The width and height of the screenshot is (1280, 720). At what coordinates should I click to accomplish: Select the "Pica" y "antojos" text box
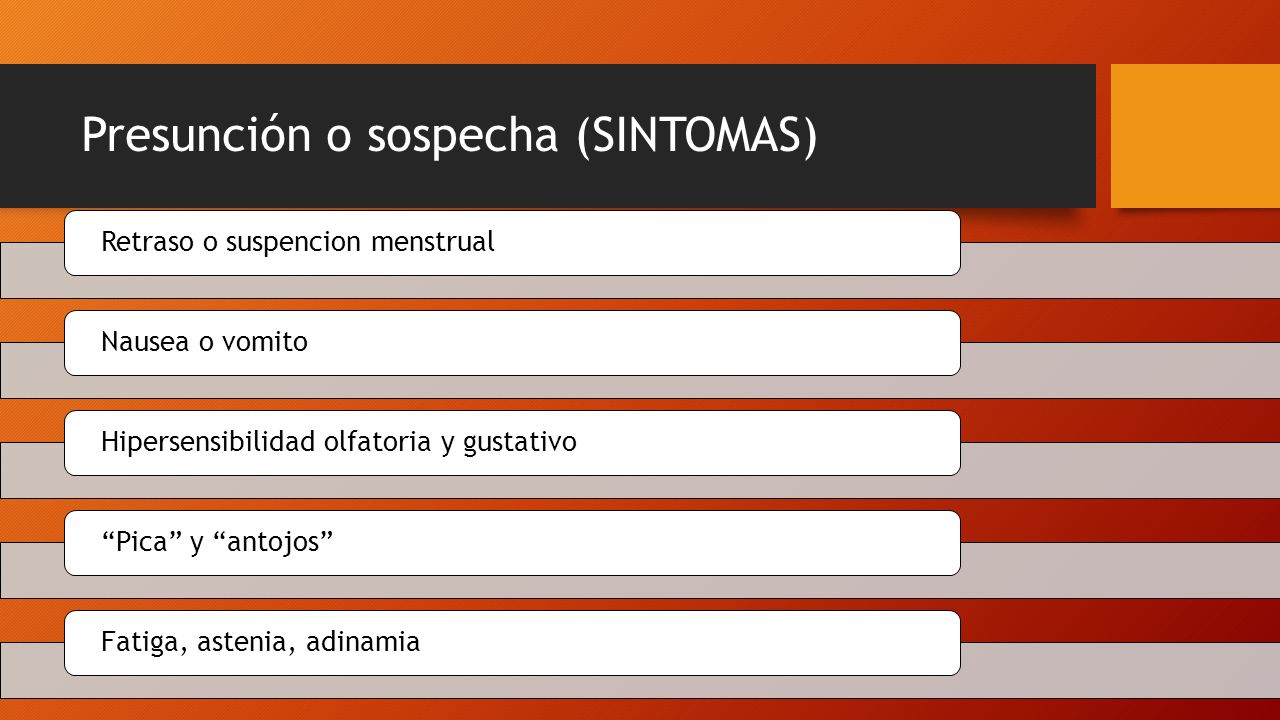point(512,543)
